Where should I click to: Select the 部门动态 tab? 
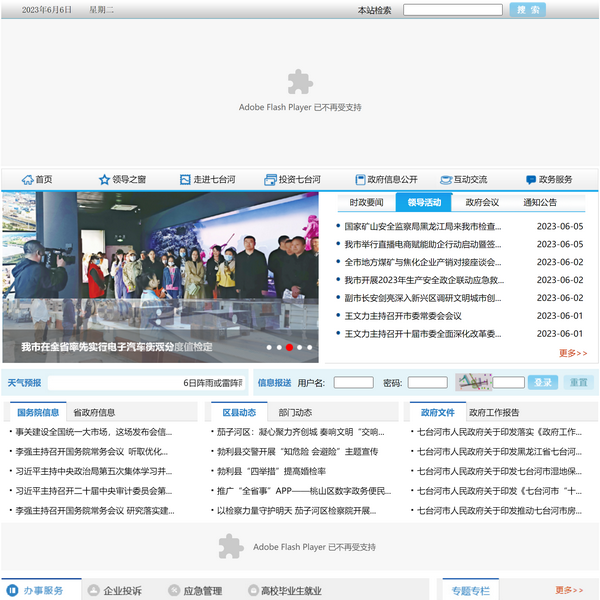point(295,412)
